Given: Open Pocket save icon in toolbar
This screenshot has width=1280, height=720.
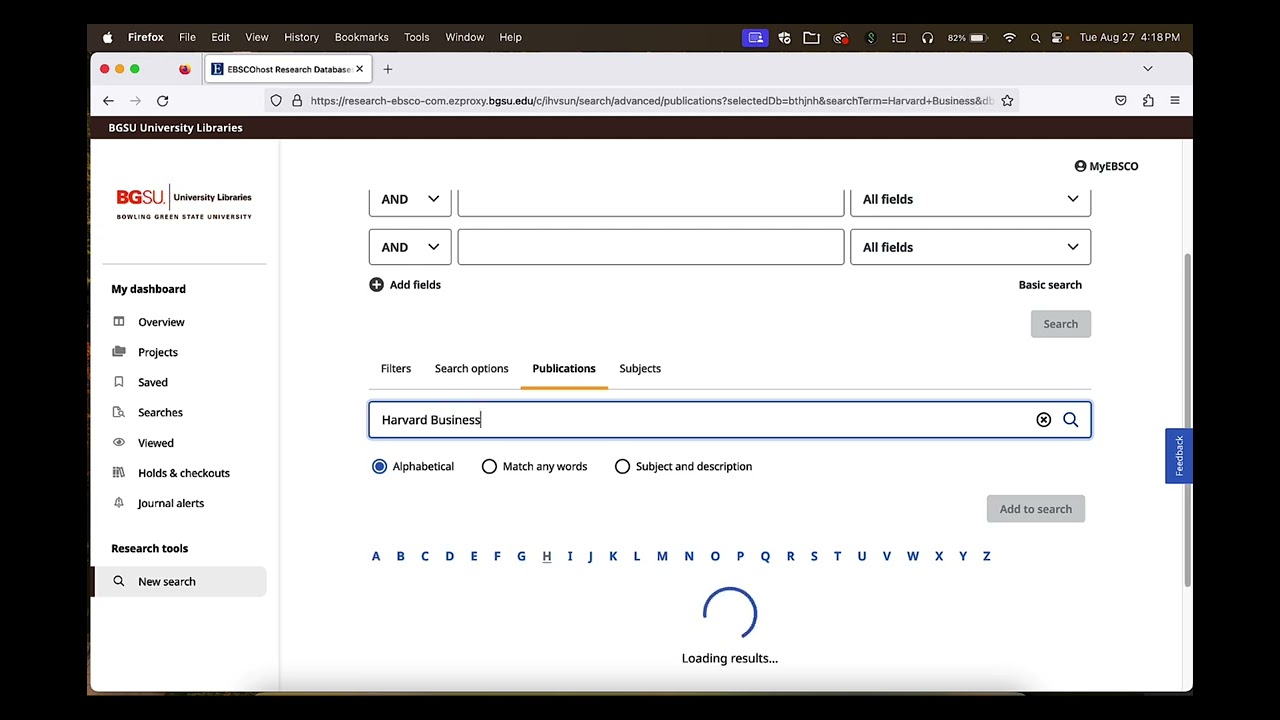Looking at the screenshot, I should (1121, 101).
